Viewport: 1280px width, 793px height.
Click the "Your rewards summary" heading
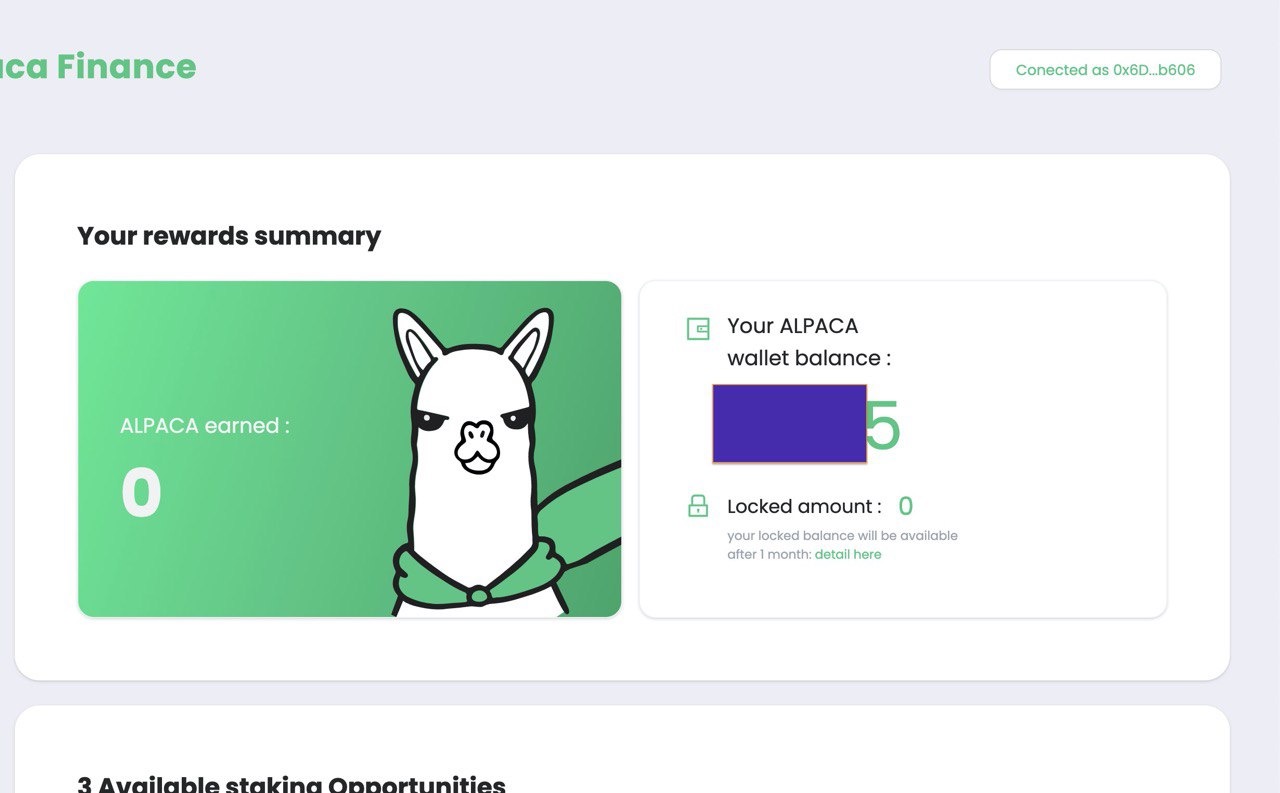coord(229,236)
